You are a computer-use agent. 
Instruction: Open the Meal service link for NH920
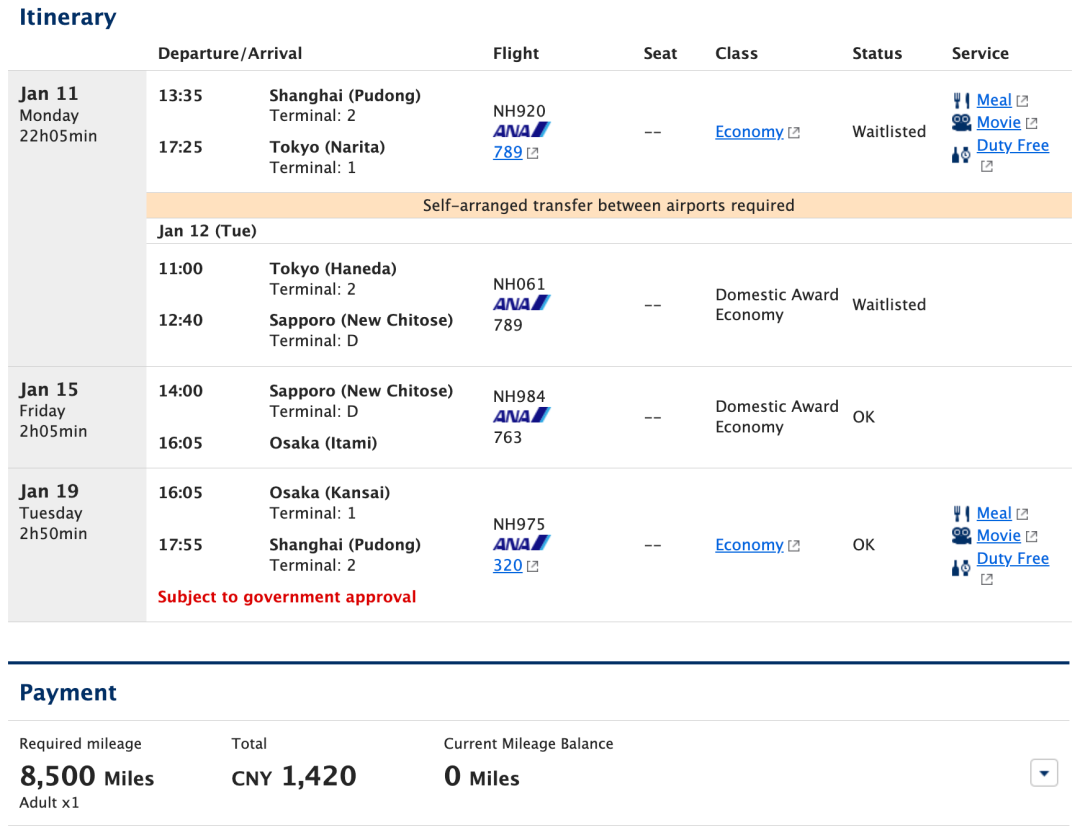tap(994, 101)
